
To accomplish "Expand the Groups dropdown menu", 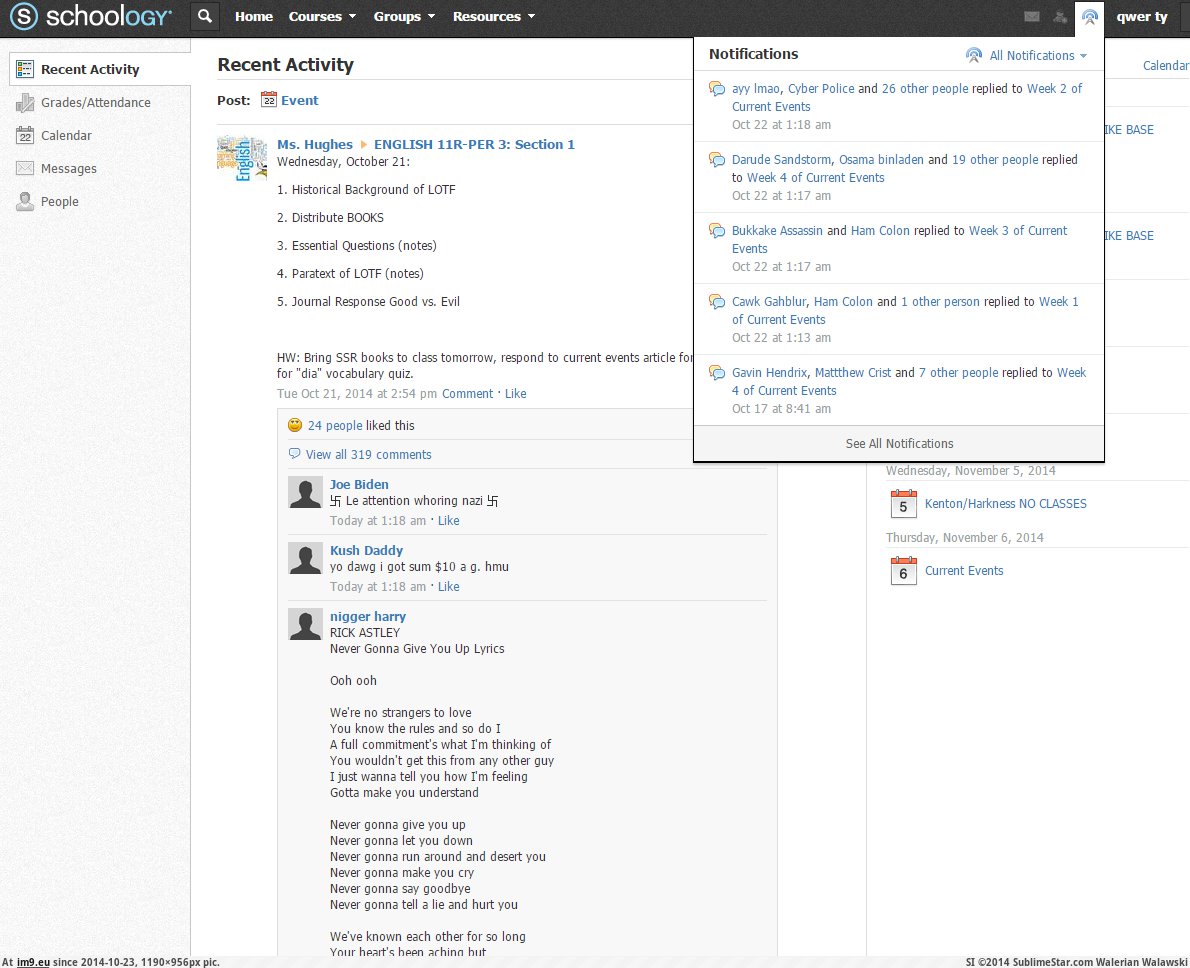I will pyautogui.click(x=404, y=16).
